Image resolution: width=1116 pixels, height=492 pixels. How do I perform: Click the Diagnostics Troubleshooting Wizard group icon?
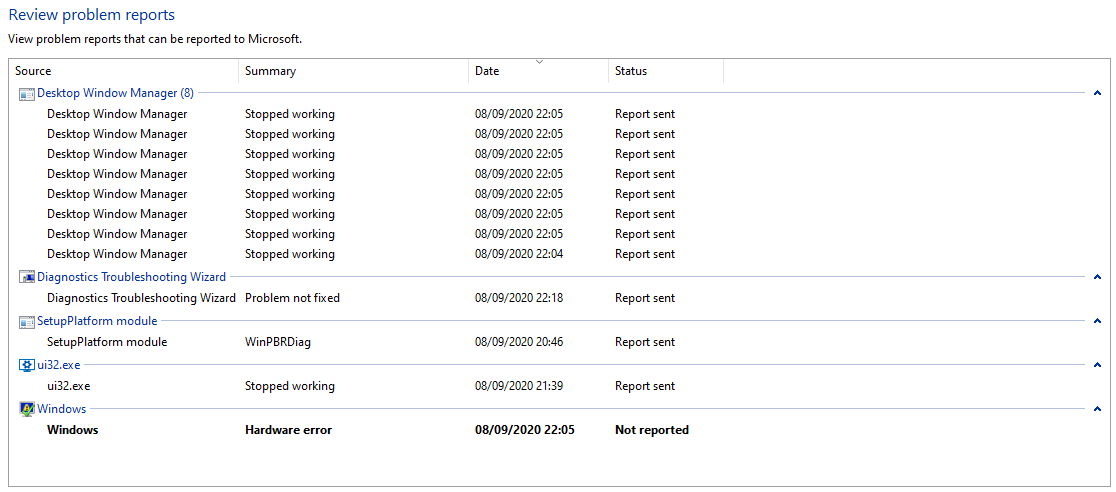click(x=27, y=278)
